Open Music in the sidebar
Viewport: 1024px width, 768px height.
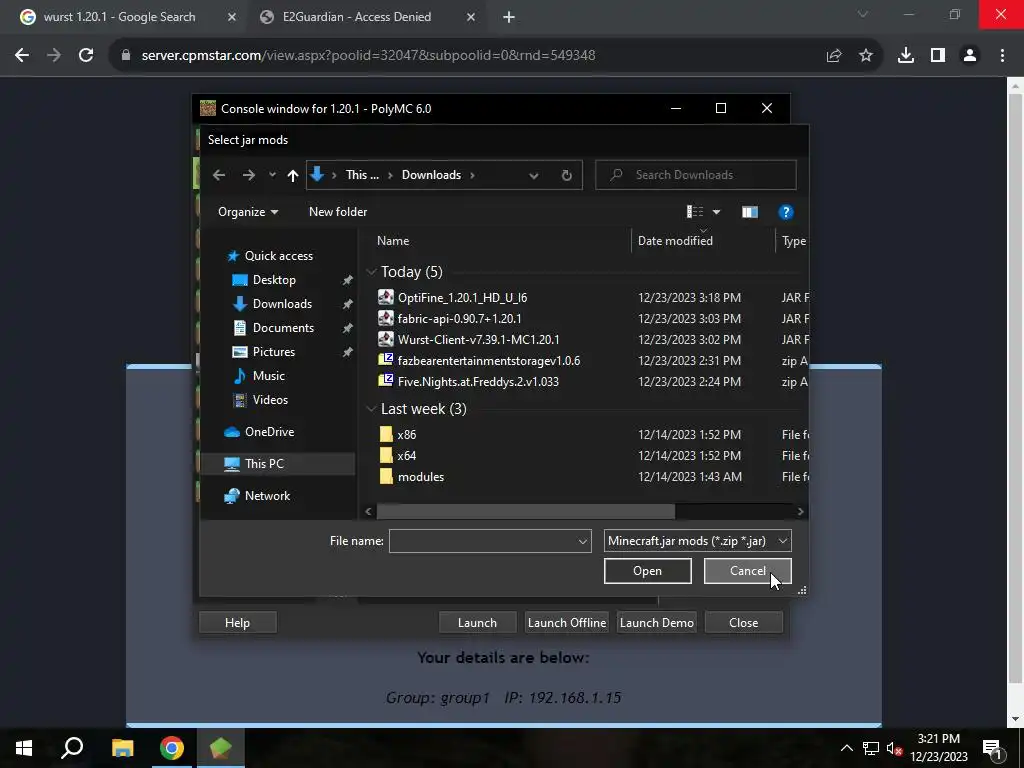tap(268, 376)
